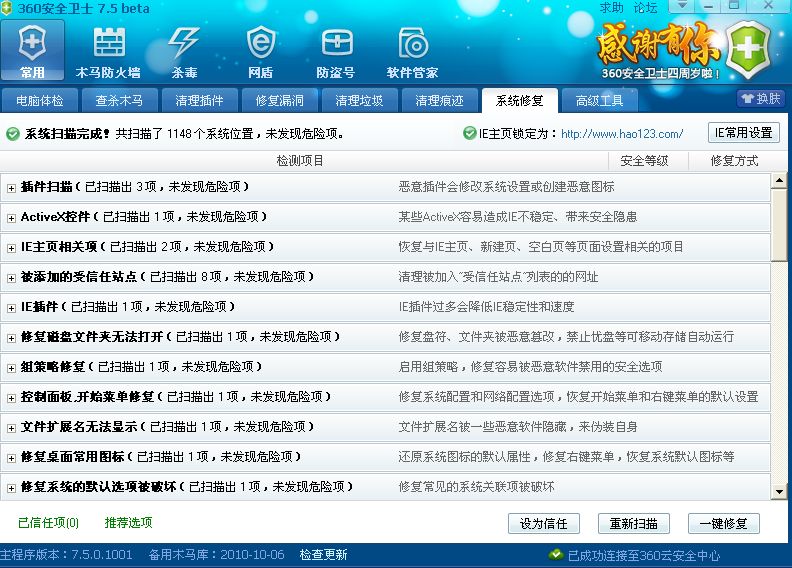Click the 修复方式 column header

734,161
